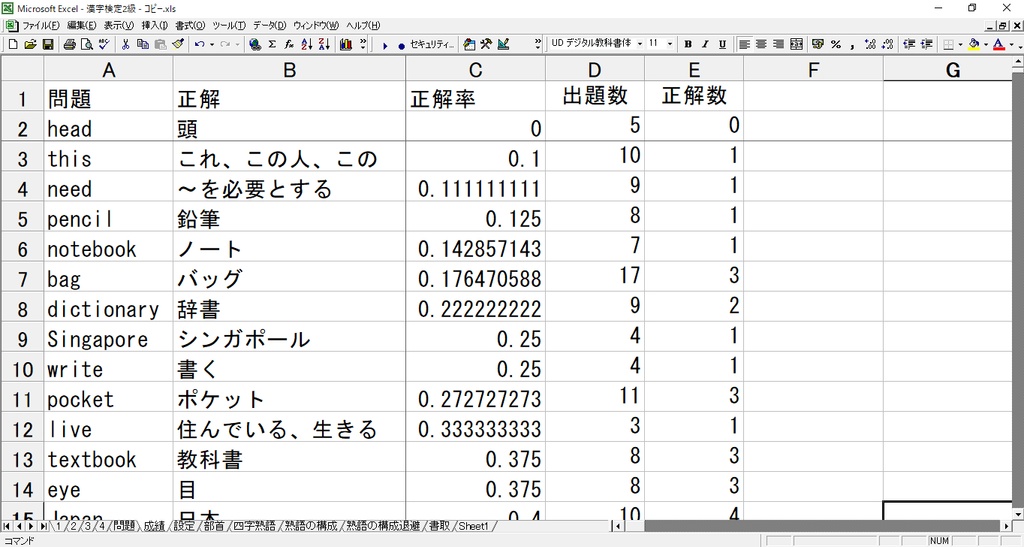The width and height of the screenshot is (1024, 547).
Task: Expand toolbar options chevron left of font box
Action: 537,44
